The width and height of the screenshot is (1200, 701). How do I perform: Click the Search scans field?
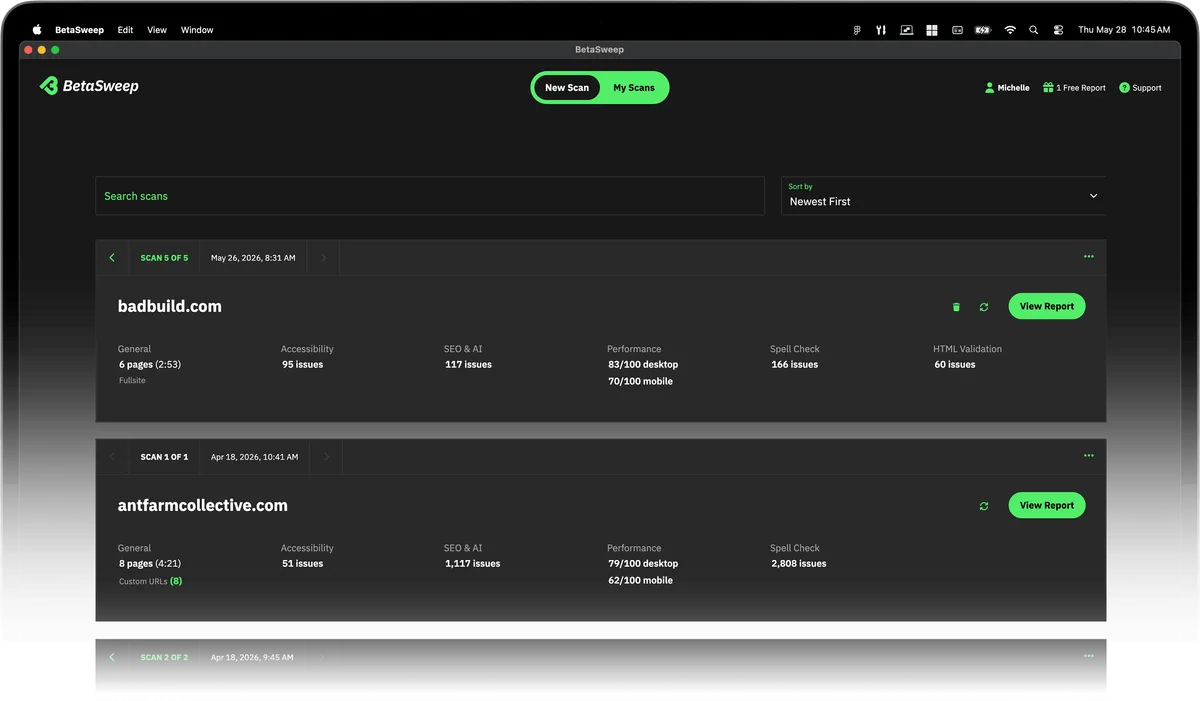pos(430,196)
